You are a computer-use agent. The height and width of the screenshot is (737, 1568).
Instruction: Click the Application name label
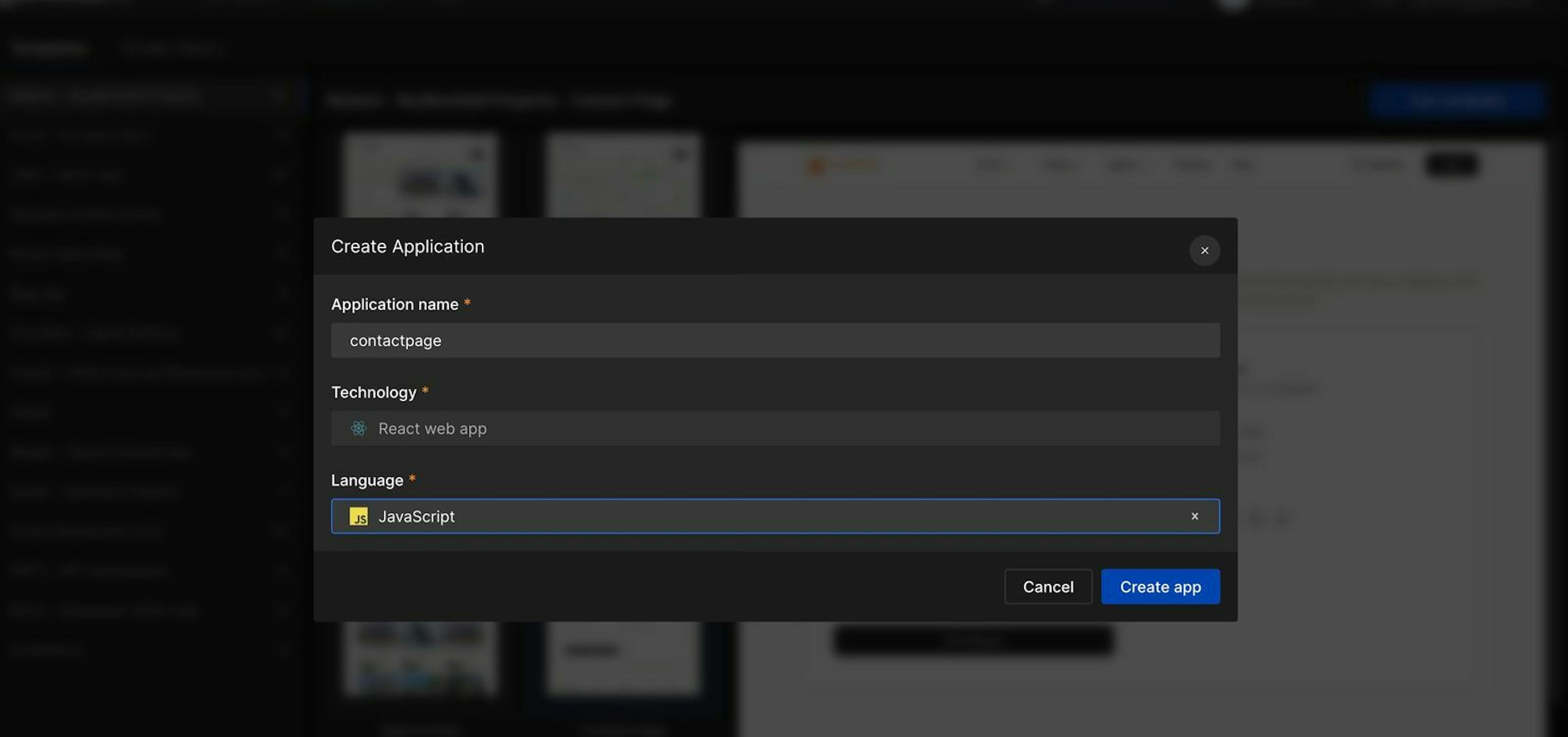[394, 304]
